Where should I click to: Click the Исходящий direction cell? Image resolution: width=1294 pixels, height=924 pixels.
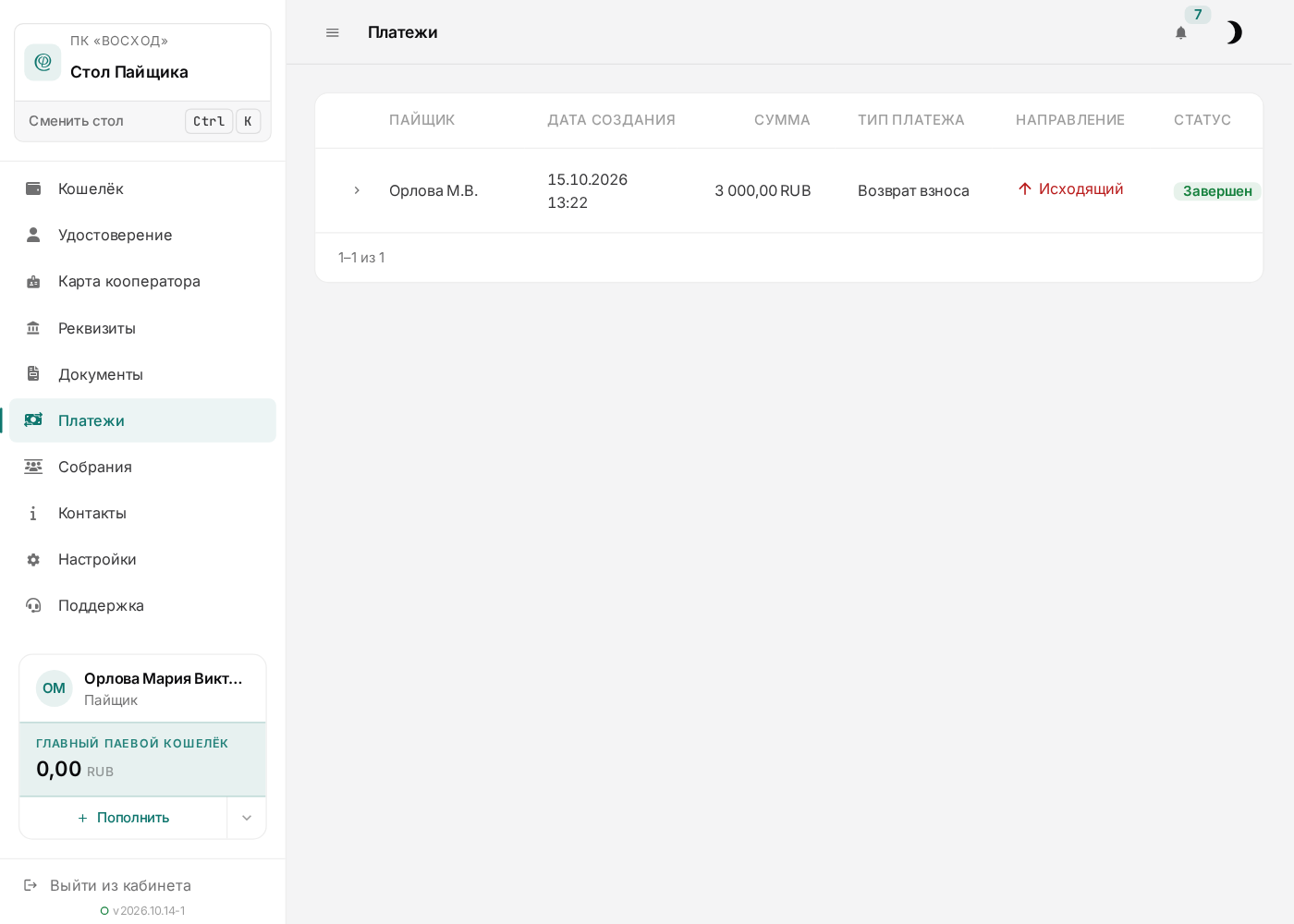[1070, 188]
